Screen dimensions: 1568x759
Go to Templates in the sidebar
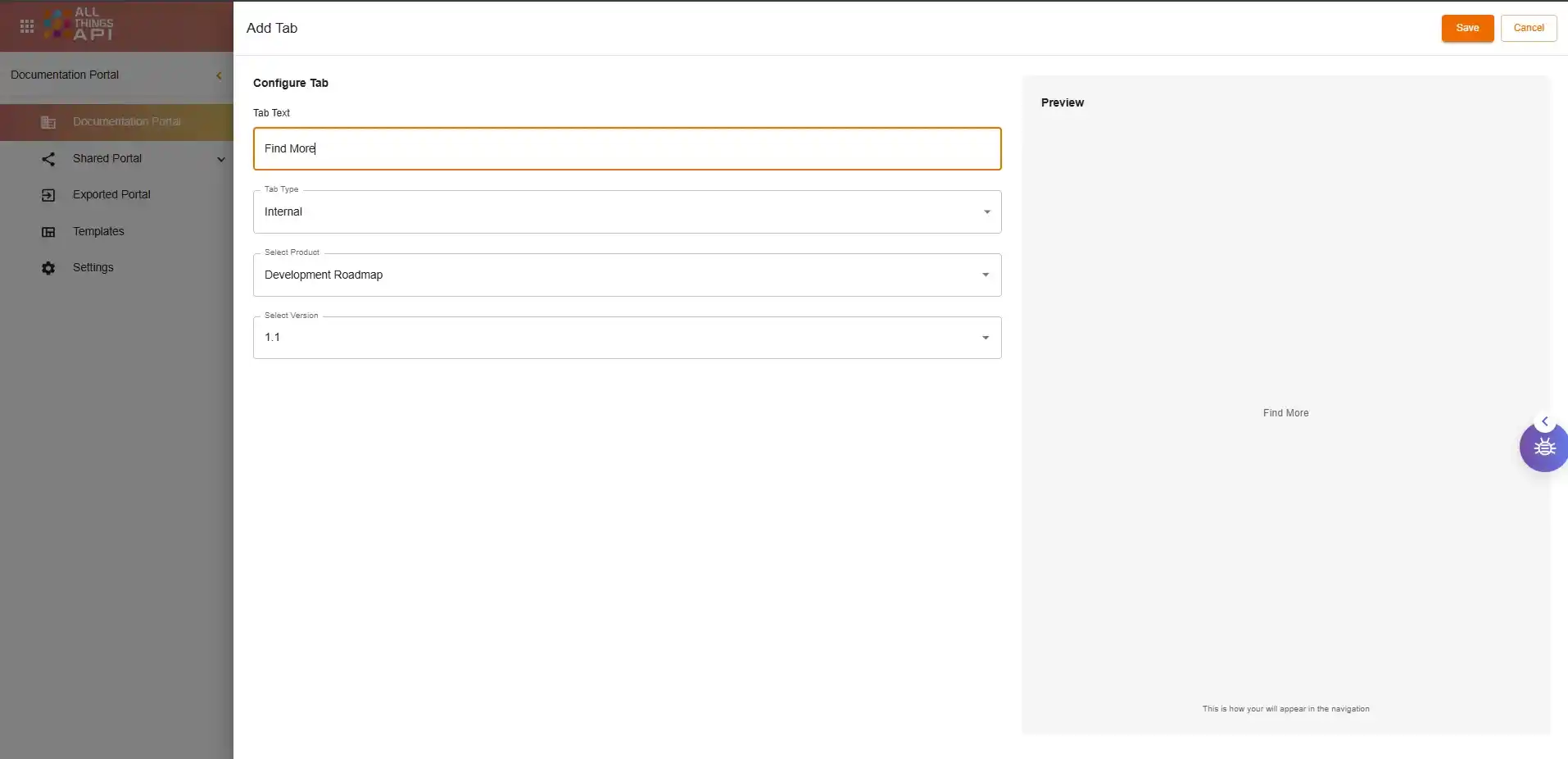click(x=98, y=232)
